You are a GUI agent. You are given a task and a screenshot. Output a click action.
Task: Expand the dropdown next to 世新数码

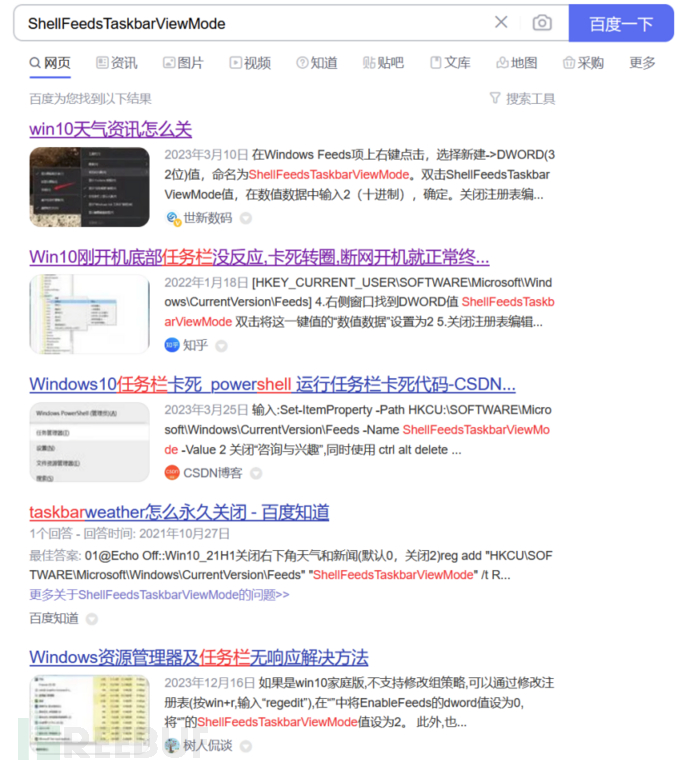[x=246, y=218]
